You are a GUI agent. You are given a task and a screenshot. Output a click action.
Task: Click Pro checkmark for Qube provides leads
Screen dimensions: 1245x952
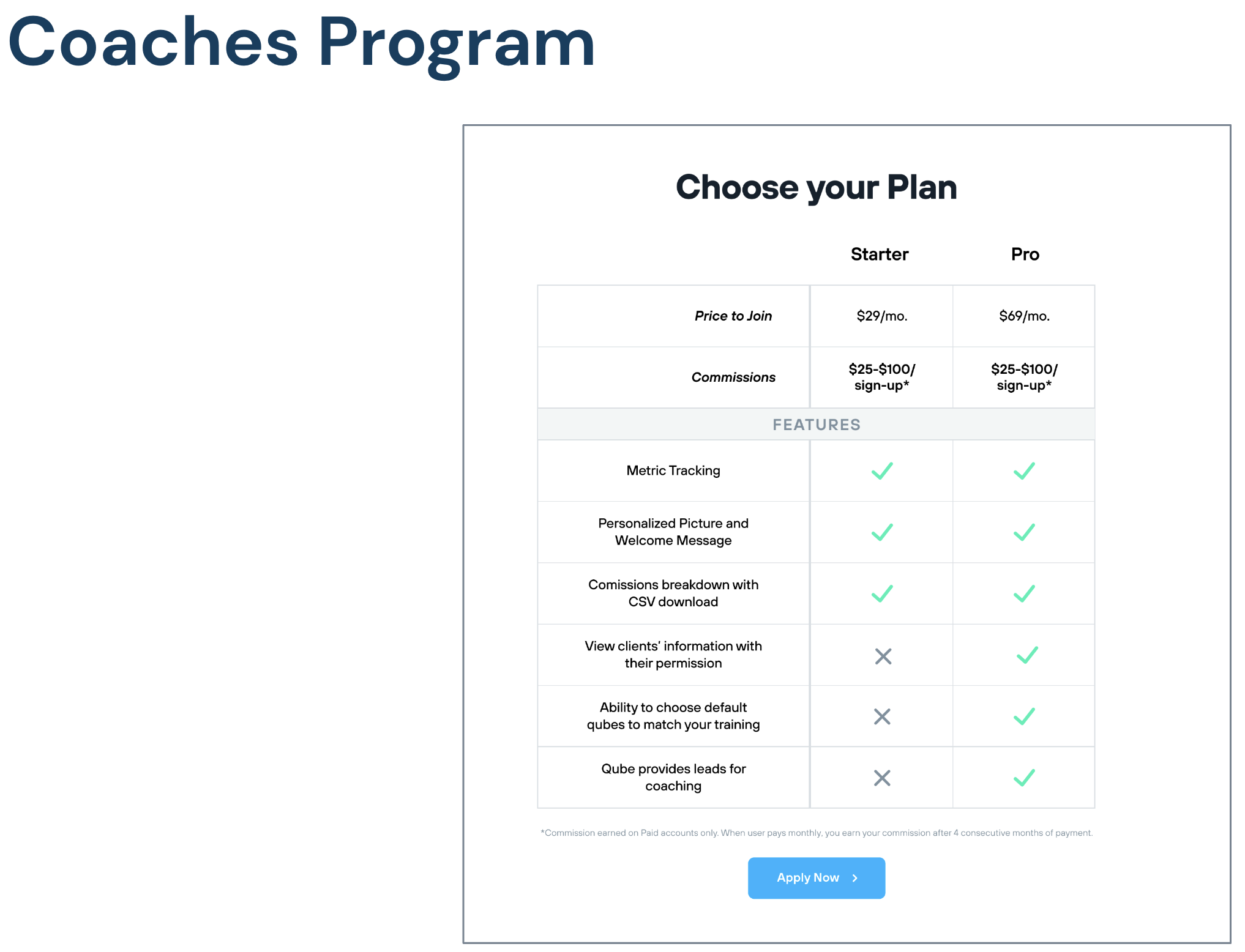[x=1024, y=777]
